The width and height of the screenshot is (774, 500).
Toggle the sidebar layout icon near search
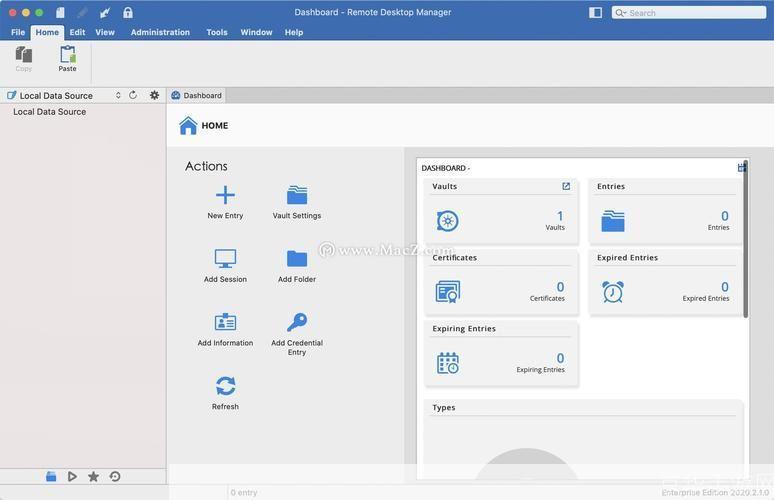pos(595,12)
